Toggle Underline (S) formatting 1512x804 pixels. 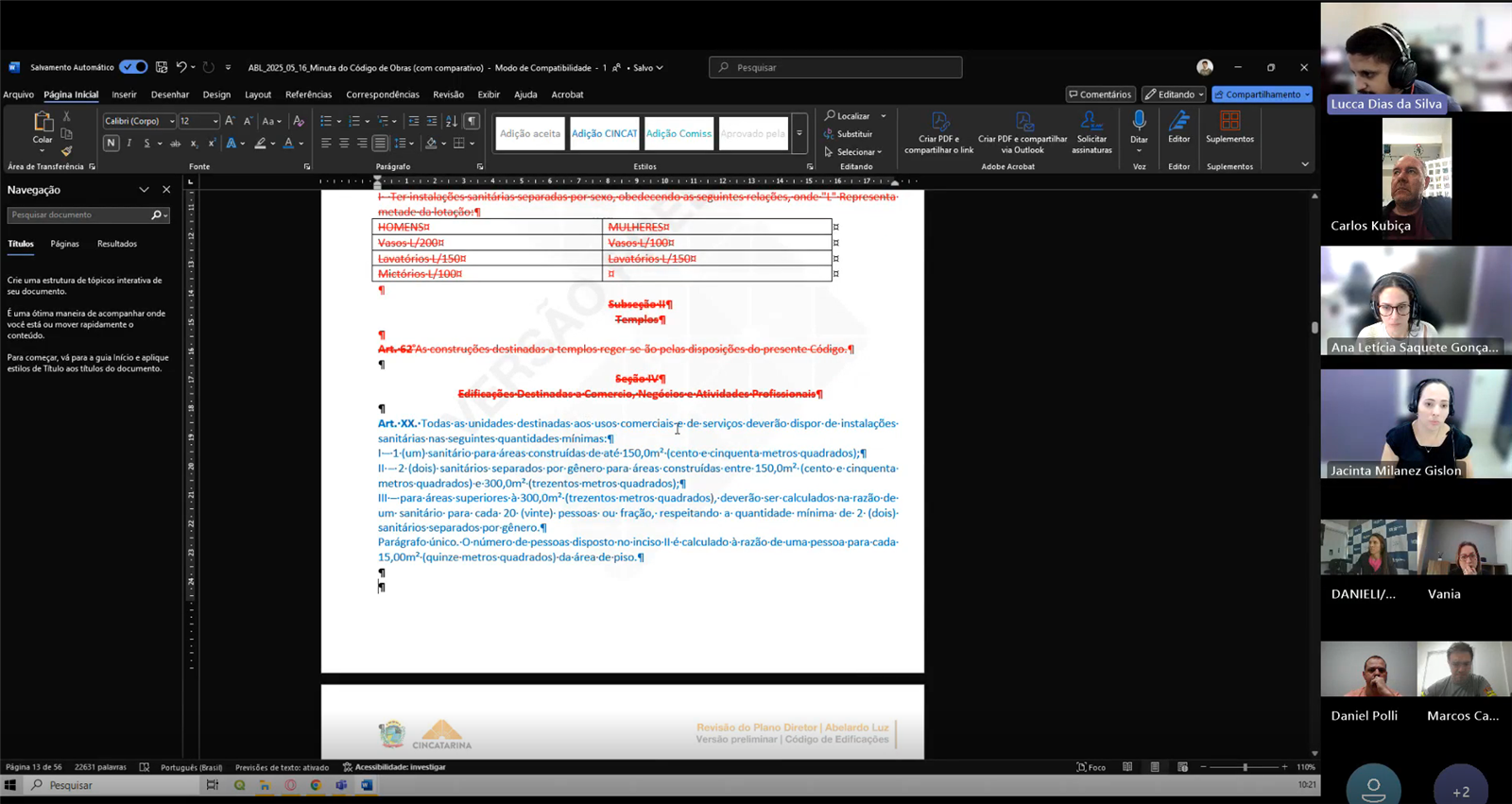[146, 144]
